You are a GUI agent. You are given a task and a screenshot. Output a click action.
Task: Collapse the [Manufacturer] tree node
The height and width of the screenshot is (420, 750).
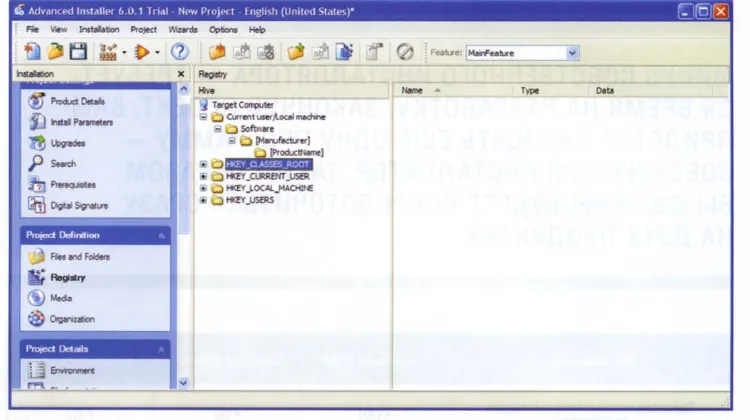(x=232, y=141)
